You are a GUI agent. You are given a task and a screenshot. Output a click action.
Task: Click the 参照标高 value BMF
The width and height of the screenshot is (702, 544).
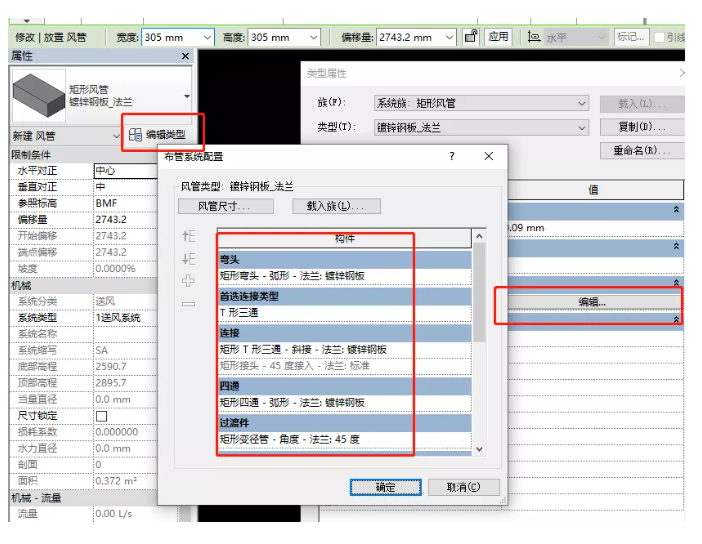coord(125,203)
